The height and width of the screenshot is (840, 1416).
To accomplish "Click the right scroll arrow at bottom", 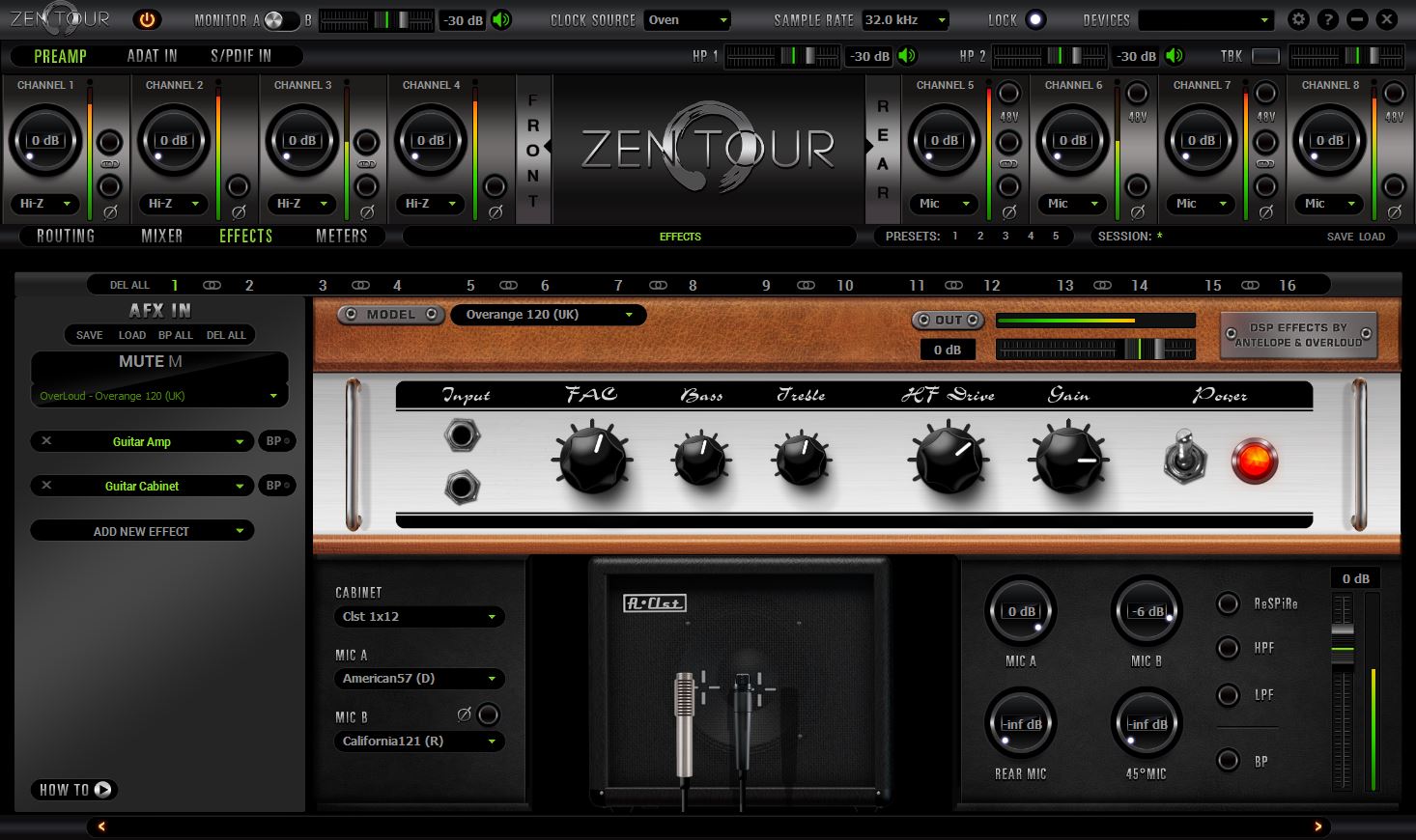I will pos(1317,826).
